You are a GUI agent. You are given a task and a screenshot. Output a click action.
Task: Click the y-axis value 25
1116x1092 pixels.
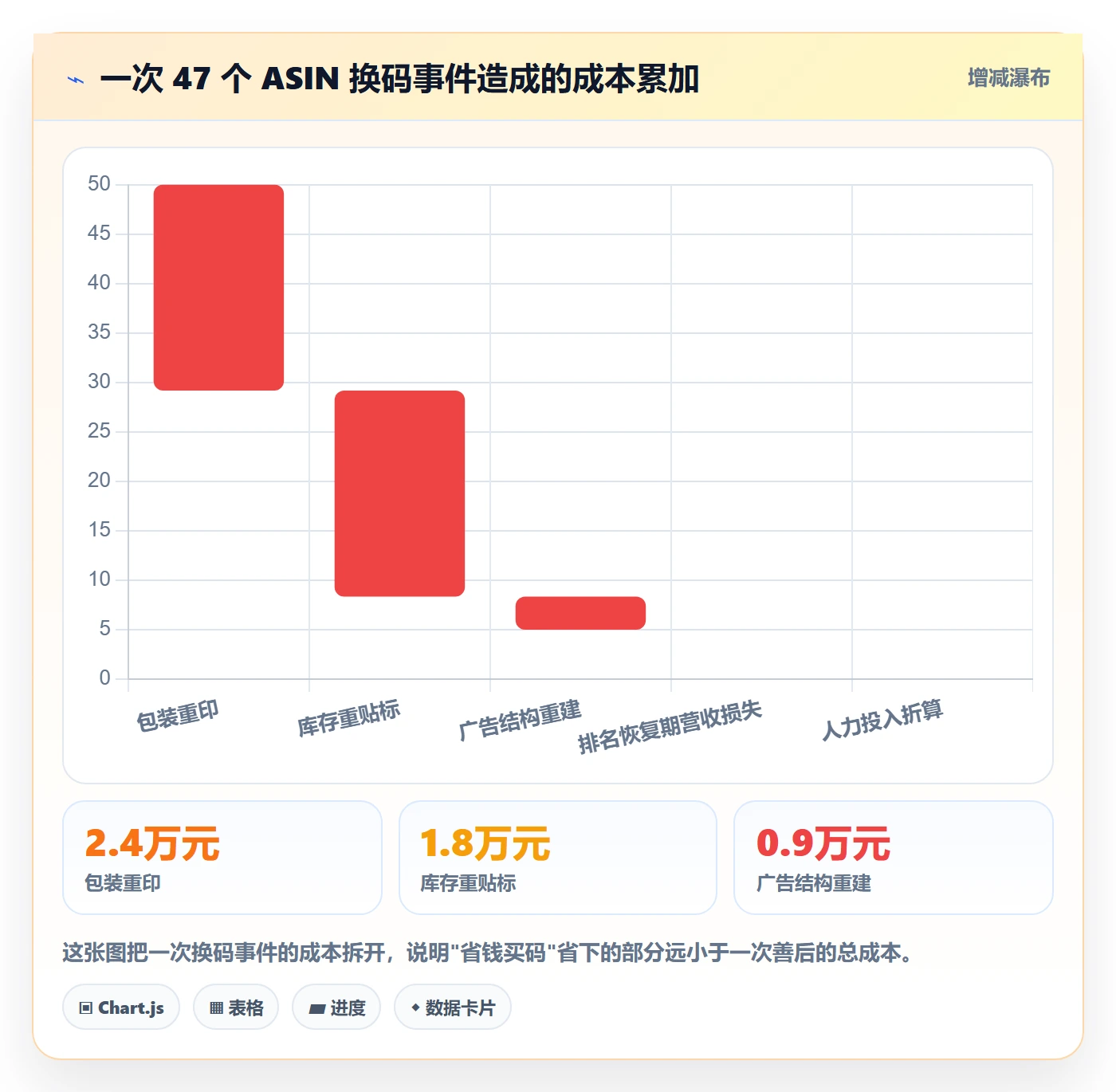(99, 431)
